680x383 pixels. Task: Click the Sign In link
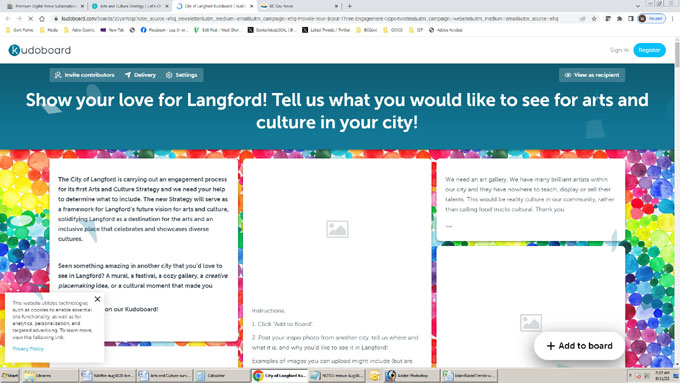tap(619, 50)
